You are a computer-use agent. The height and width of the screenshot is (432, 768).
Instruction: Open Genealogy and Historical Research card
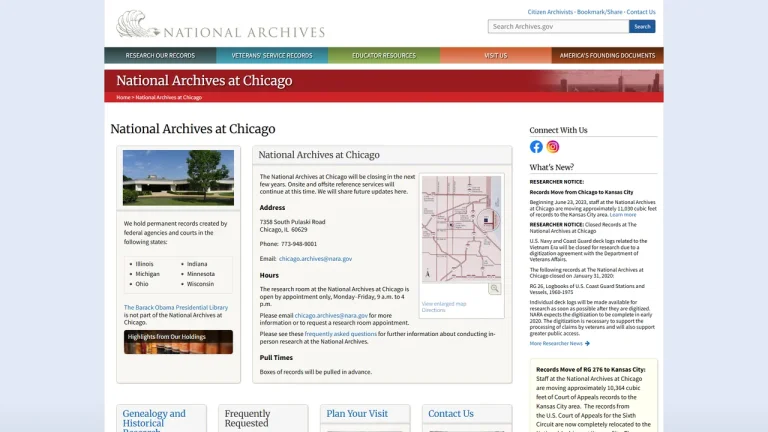[154, 421]
